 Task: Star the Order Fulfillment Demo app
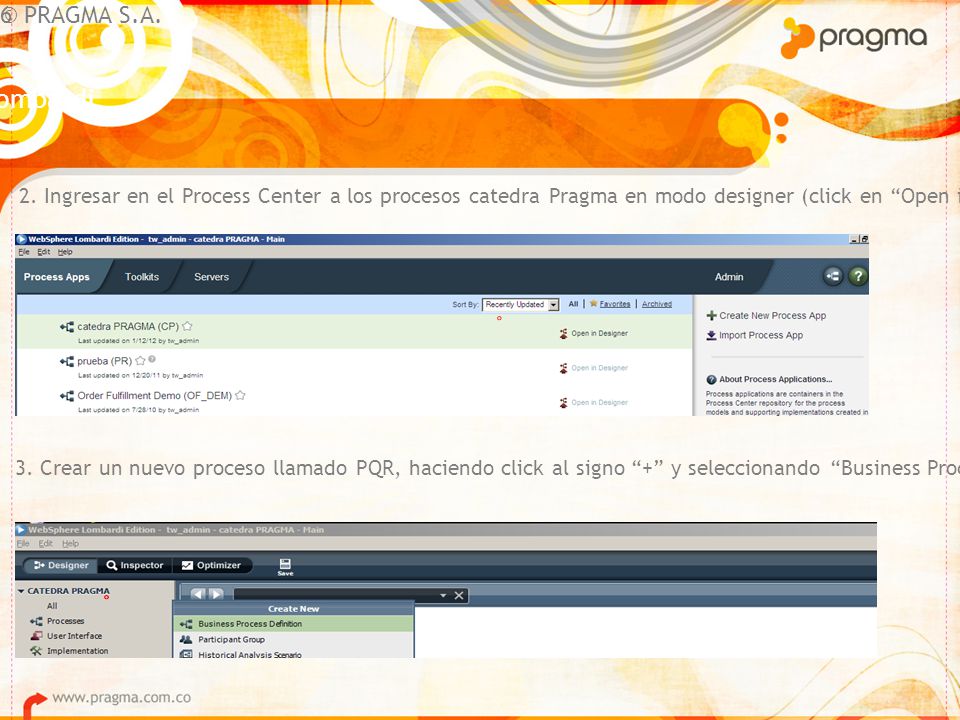click(240, 396)
